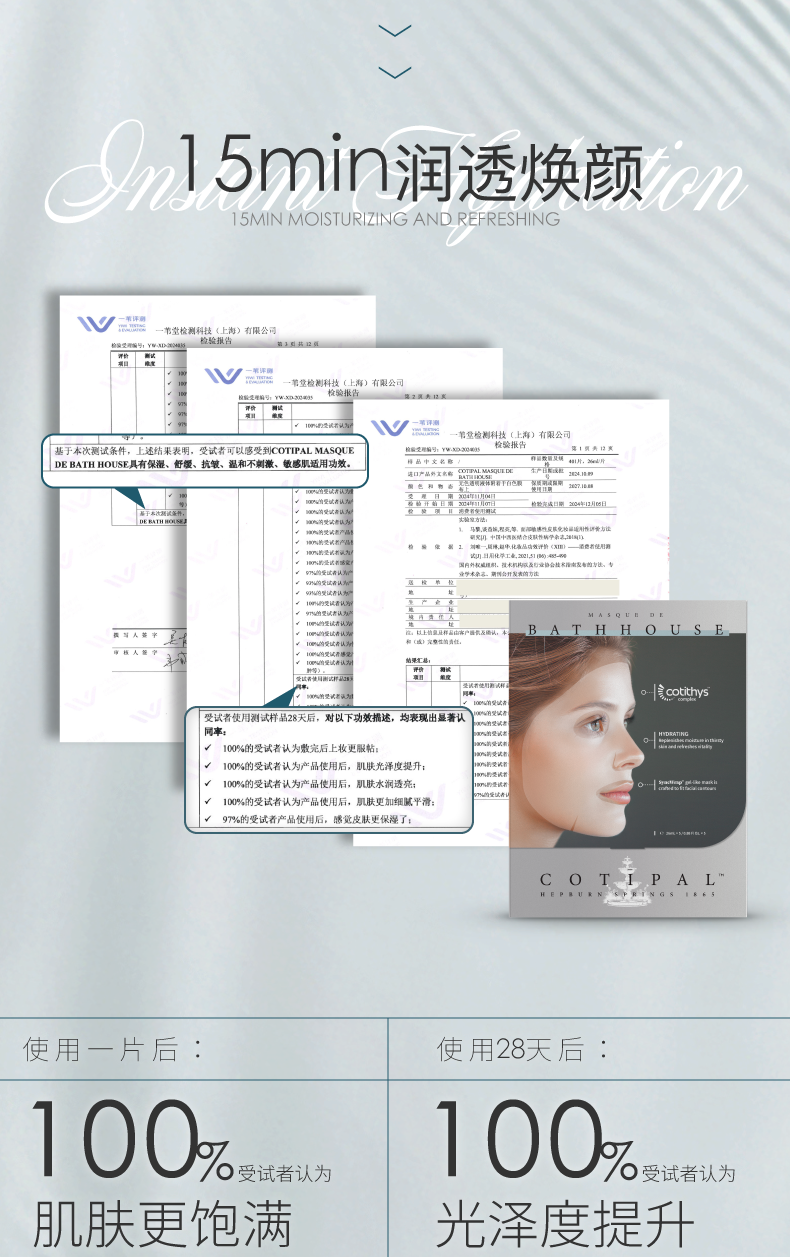
Task: Click the BATHHOUSE title on product packaging
Action: coord(627,629)
